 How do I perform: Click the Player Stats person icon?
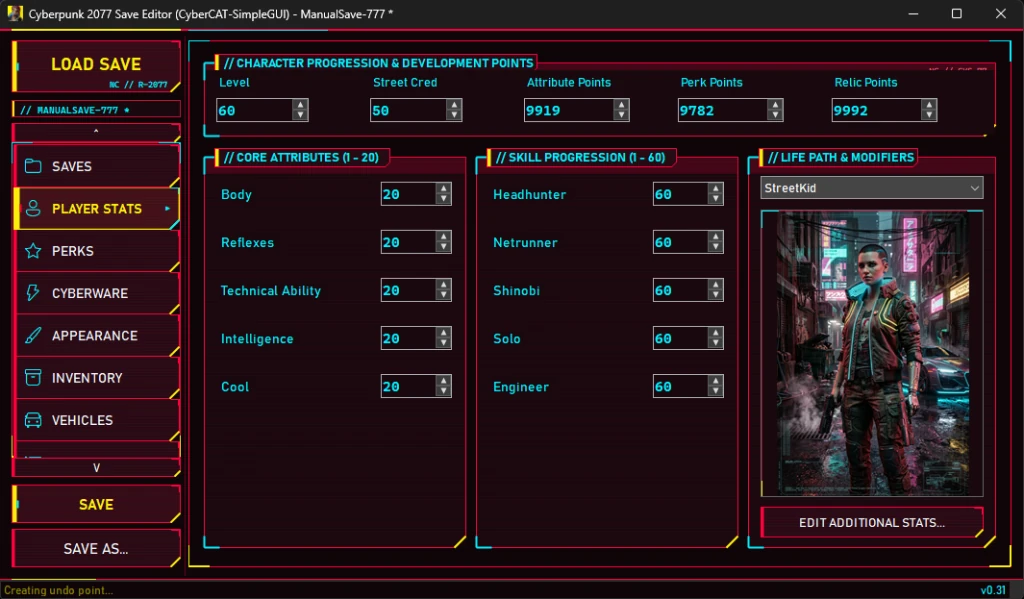point(33,208)
